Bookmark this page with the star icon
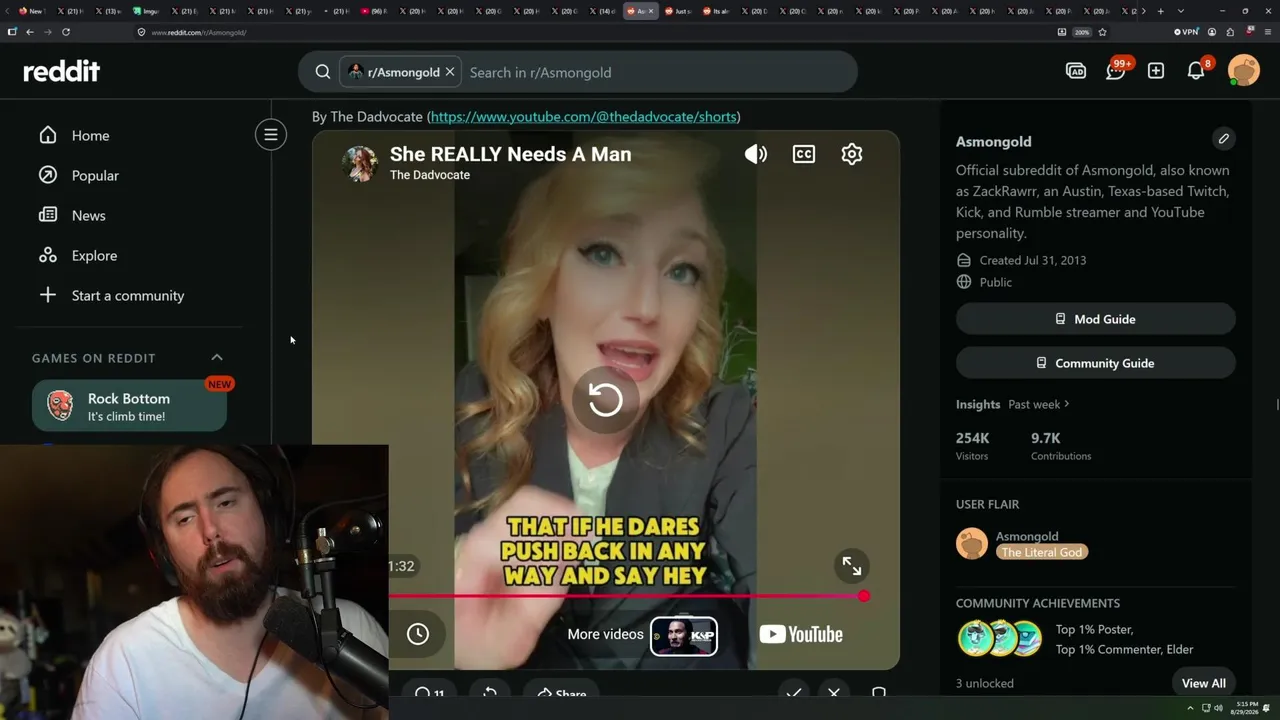 click(1102, 32)
